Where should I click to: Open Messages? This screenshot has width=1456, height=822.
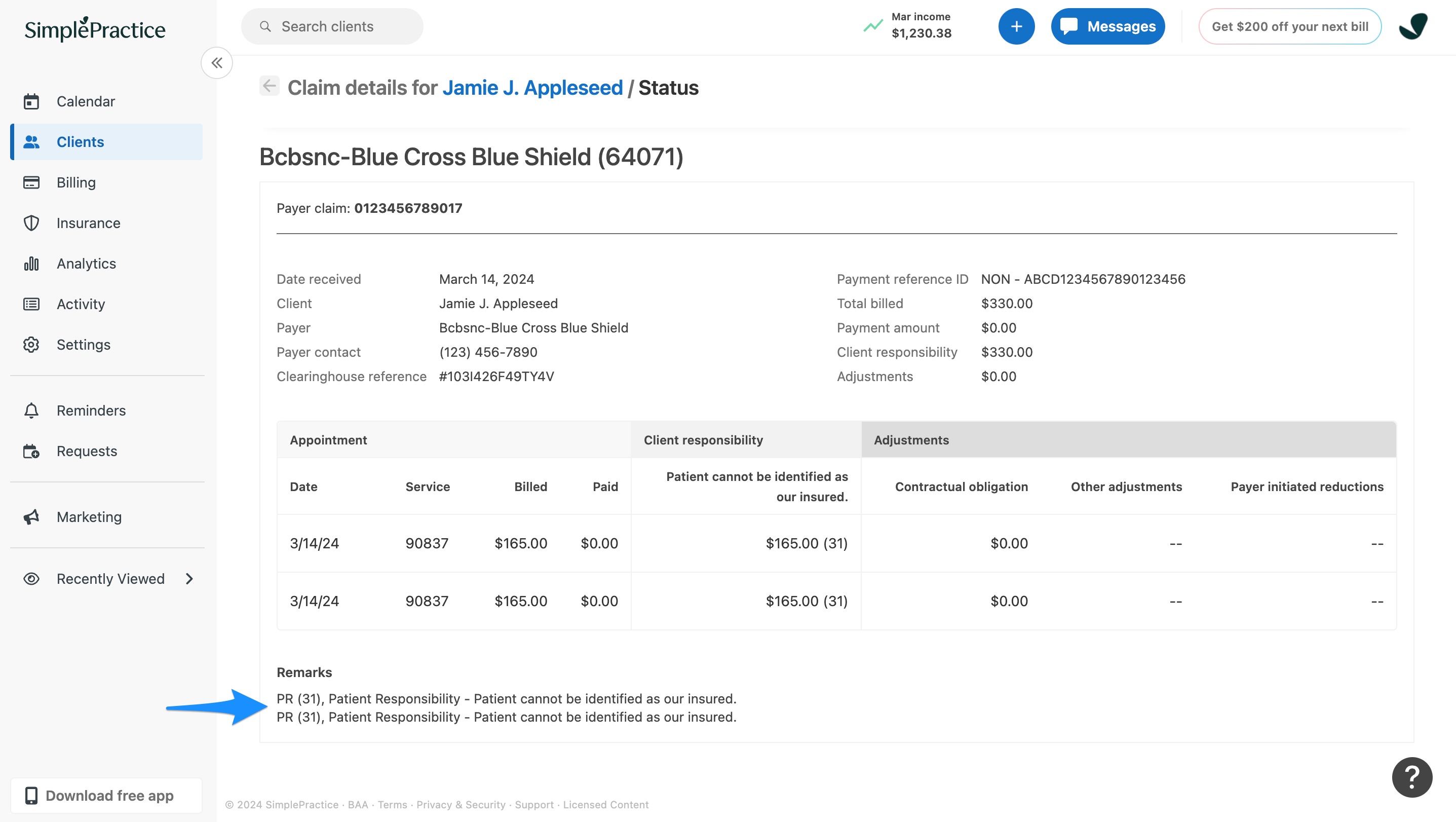point(1108,26)
